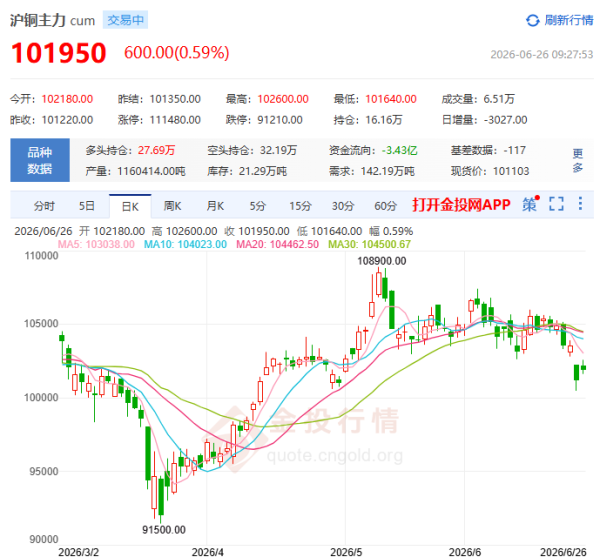This screenshot has height=557, width=600.
Task: Switch to the 5日 tab
Action: click(86, 206)
